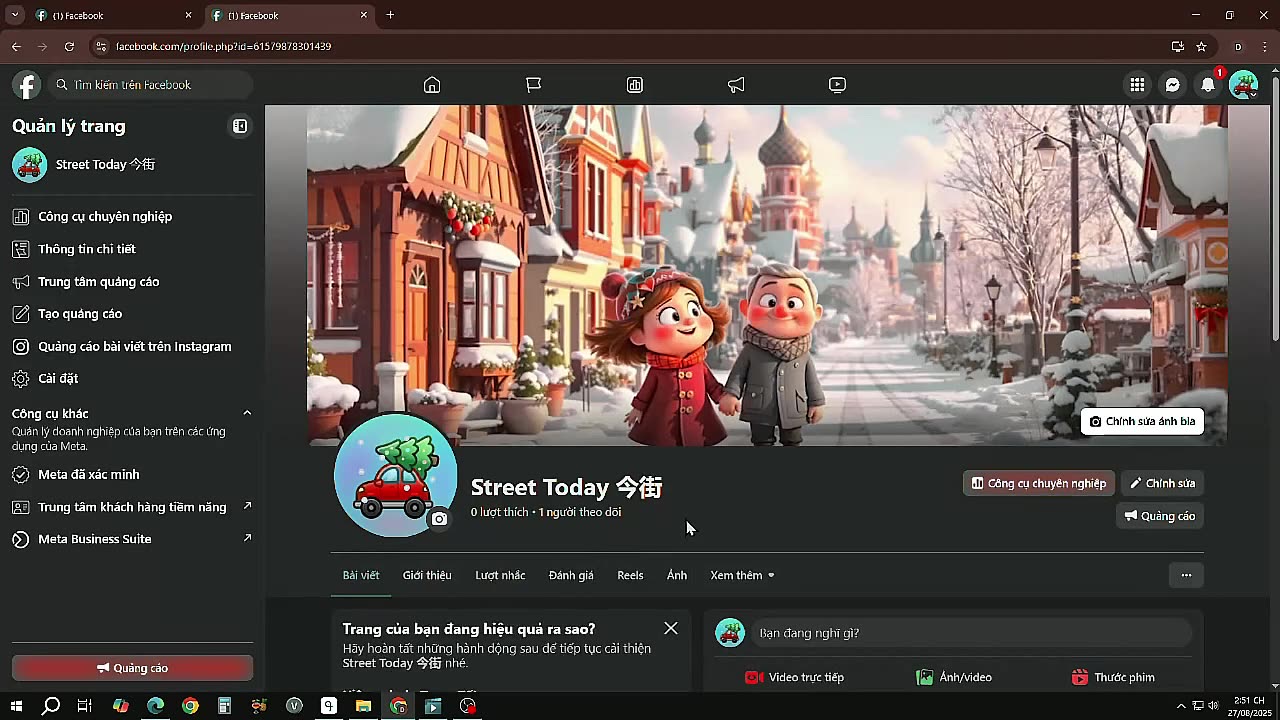Show hidden system tray icons
The image size is (1280, 720).
tap(1181, 706)
